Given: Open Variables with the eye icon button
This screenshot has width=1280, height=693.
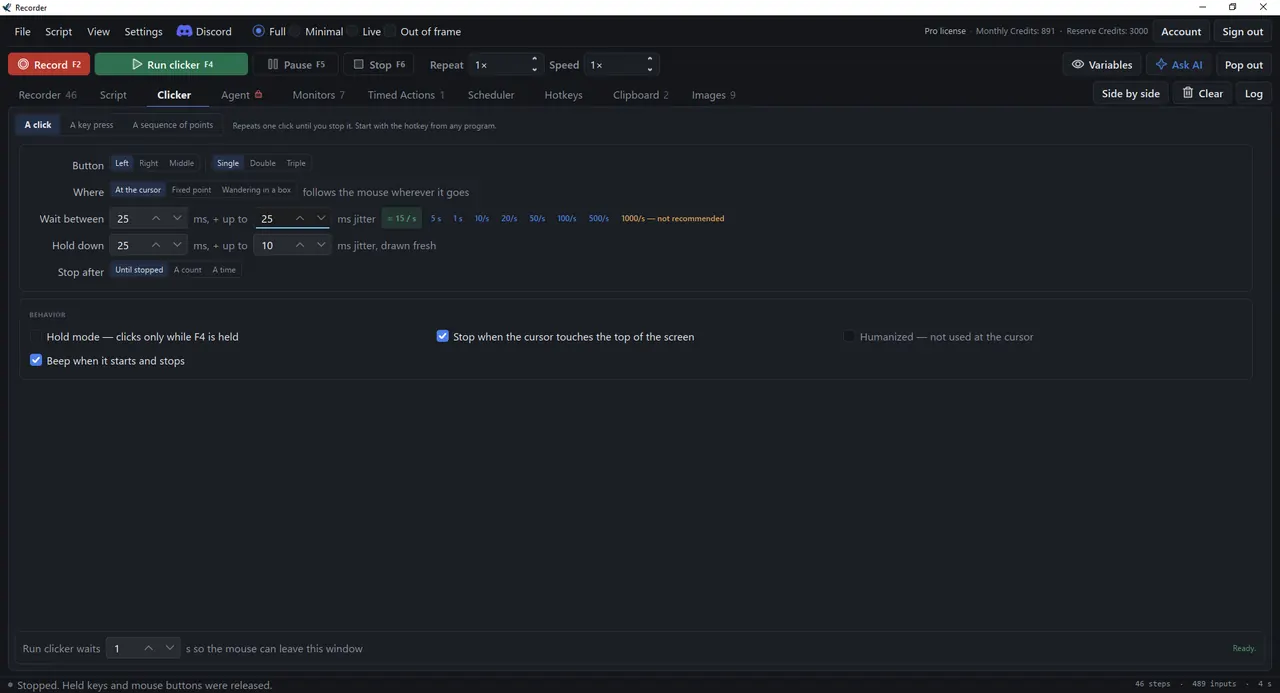Looking at the screenshot, I should [1101, 64].
